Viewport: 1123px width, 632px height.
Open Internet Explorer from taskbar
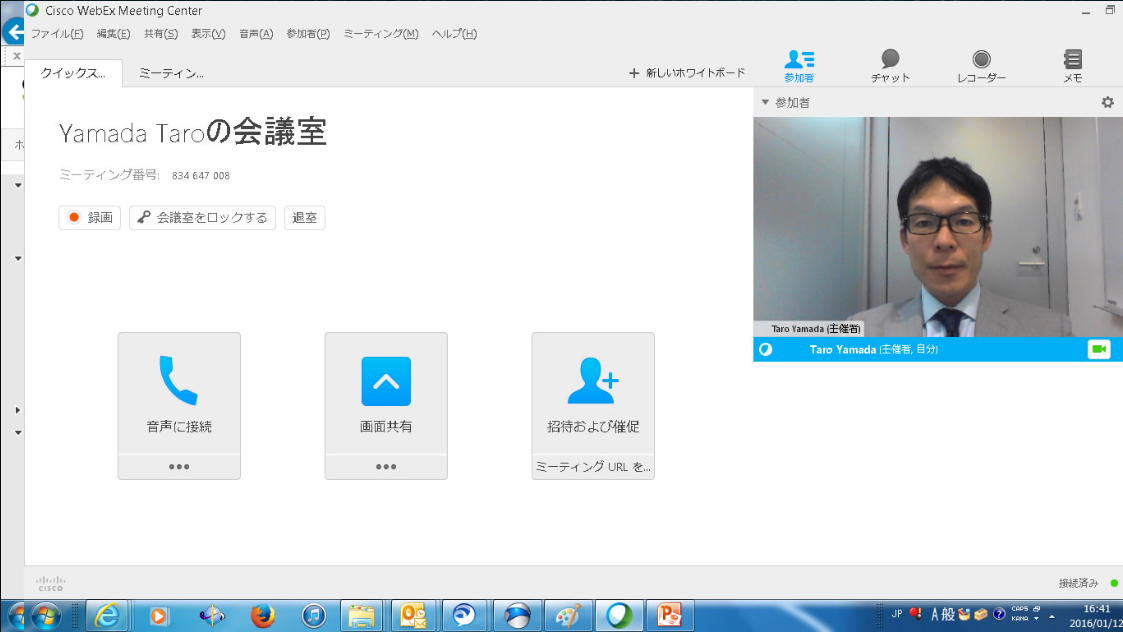tap(107, 616)
